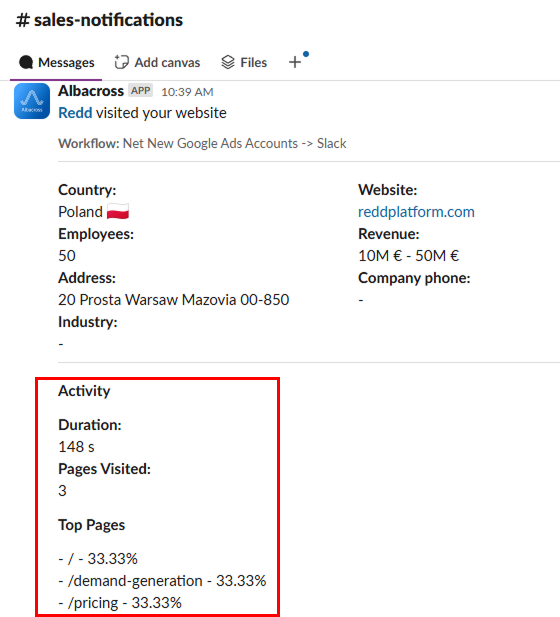Image resolution: width=560 pixels, height=617 pixels.
Task: Click the Albacross sender name
Action: coord(91,91)
